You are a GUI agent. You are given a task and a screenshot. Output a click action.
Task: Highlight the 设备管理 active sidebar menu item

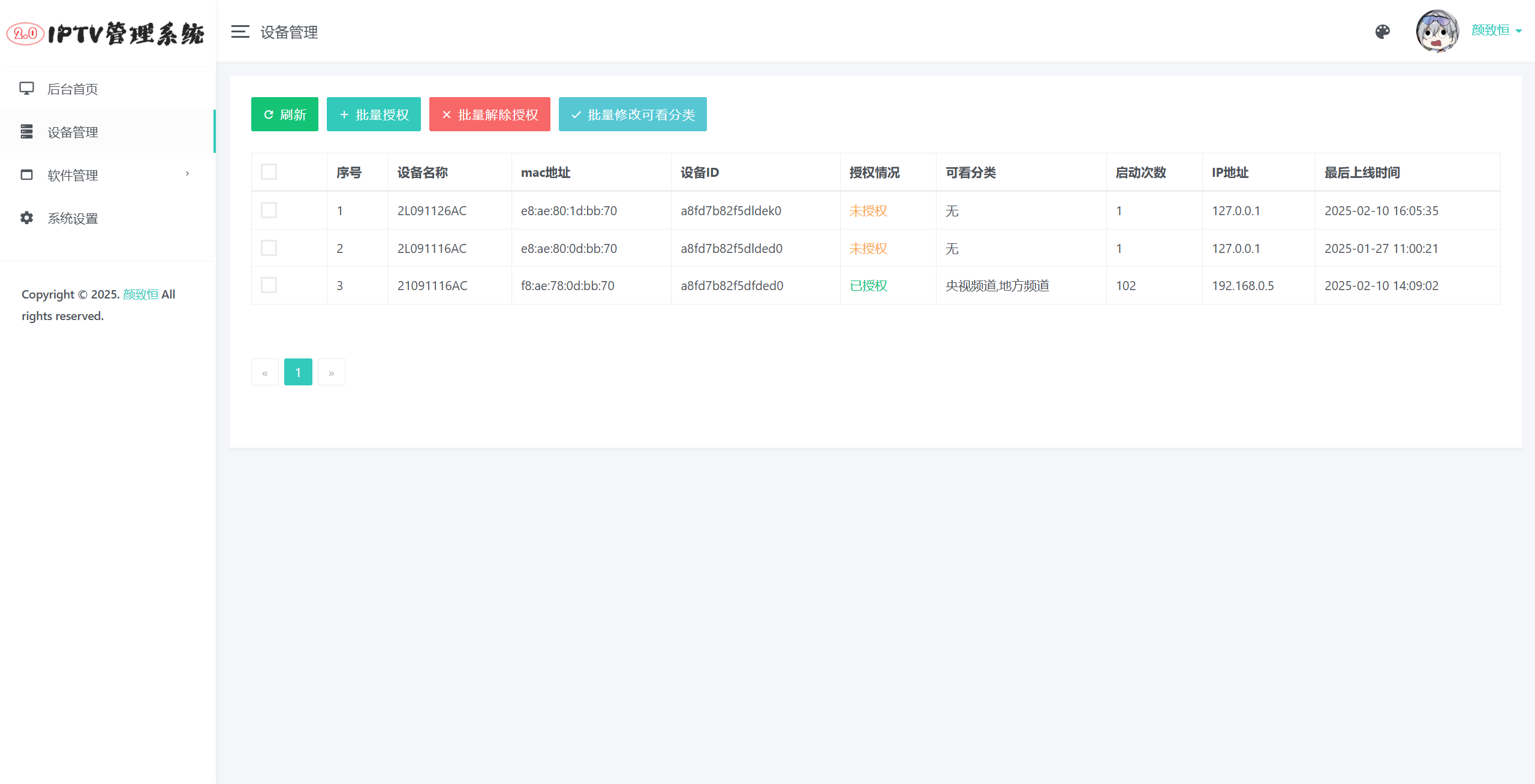pos(108,131)
